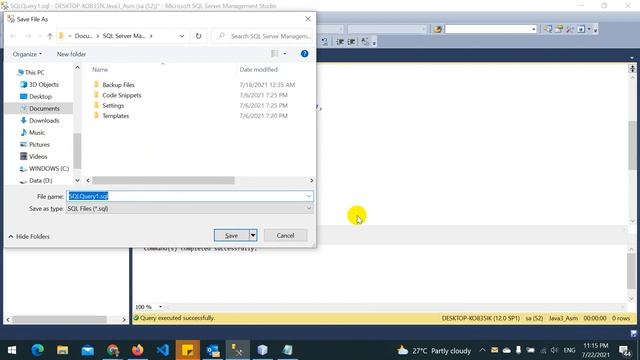Select the Backup Files folder
640x360 pixels.
118,84
